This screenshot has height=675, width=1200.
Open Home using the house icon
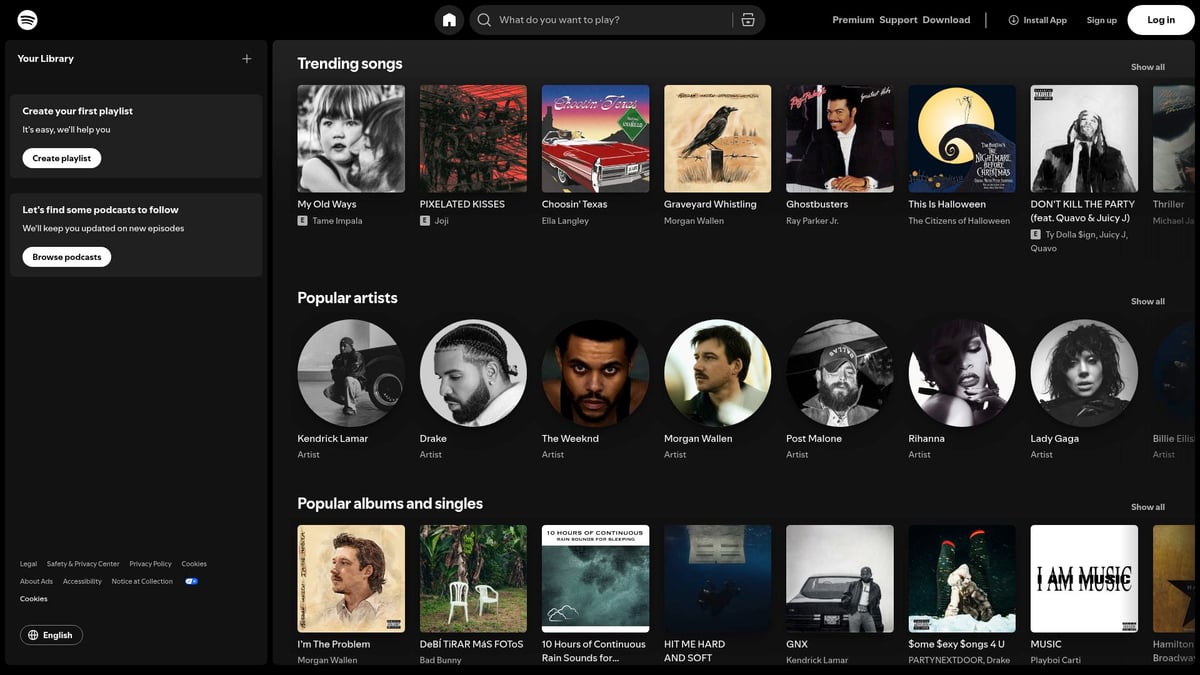click(x=448, y=19)
